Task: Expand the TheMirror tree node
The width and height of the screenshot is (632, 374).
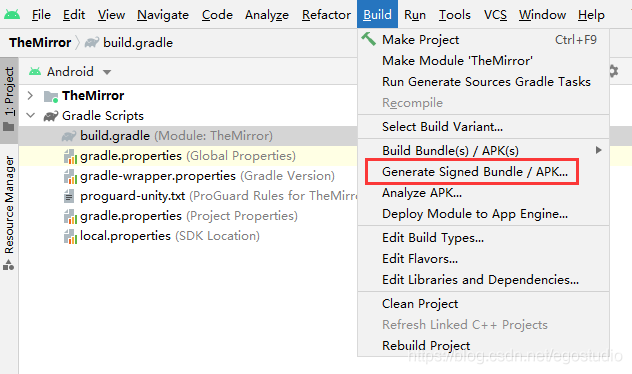Action: 30,96
